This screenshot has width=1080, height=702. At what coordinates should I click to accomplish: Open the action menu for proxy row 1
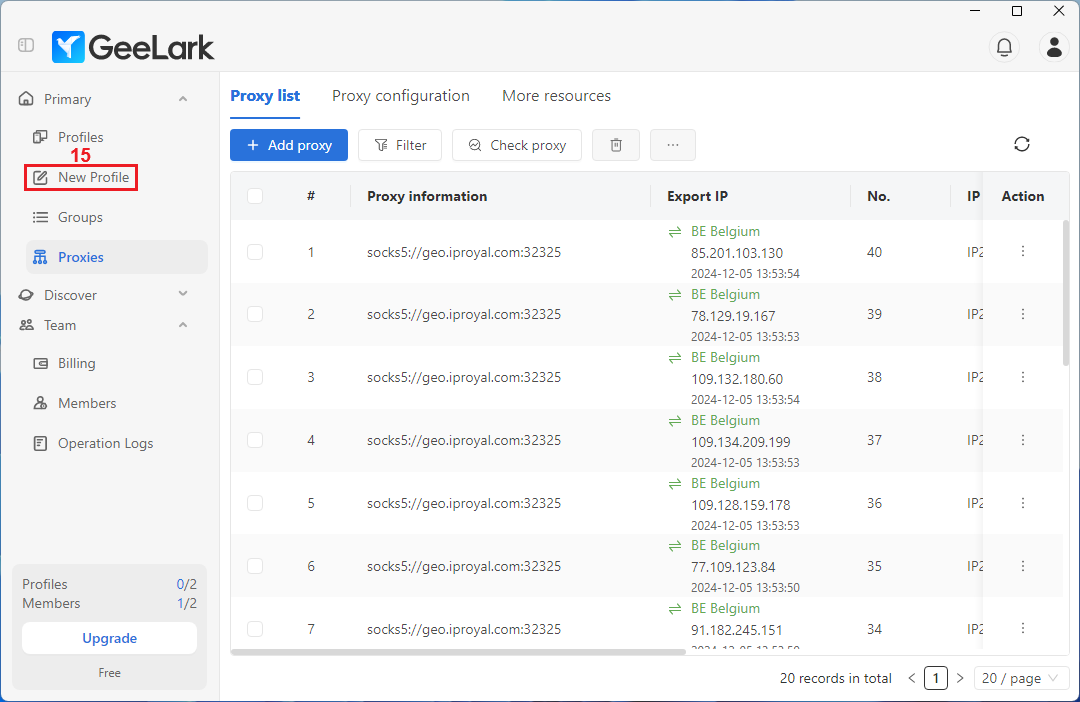click(x=1022, y=251)
